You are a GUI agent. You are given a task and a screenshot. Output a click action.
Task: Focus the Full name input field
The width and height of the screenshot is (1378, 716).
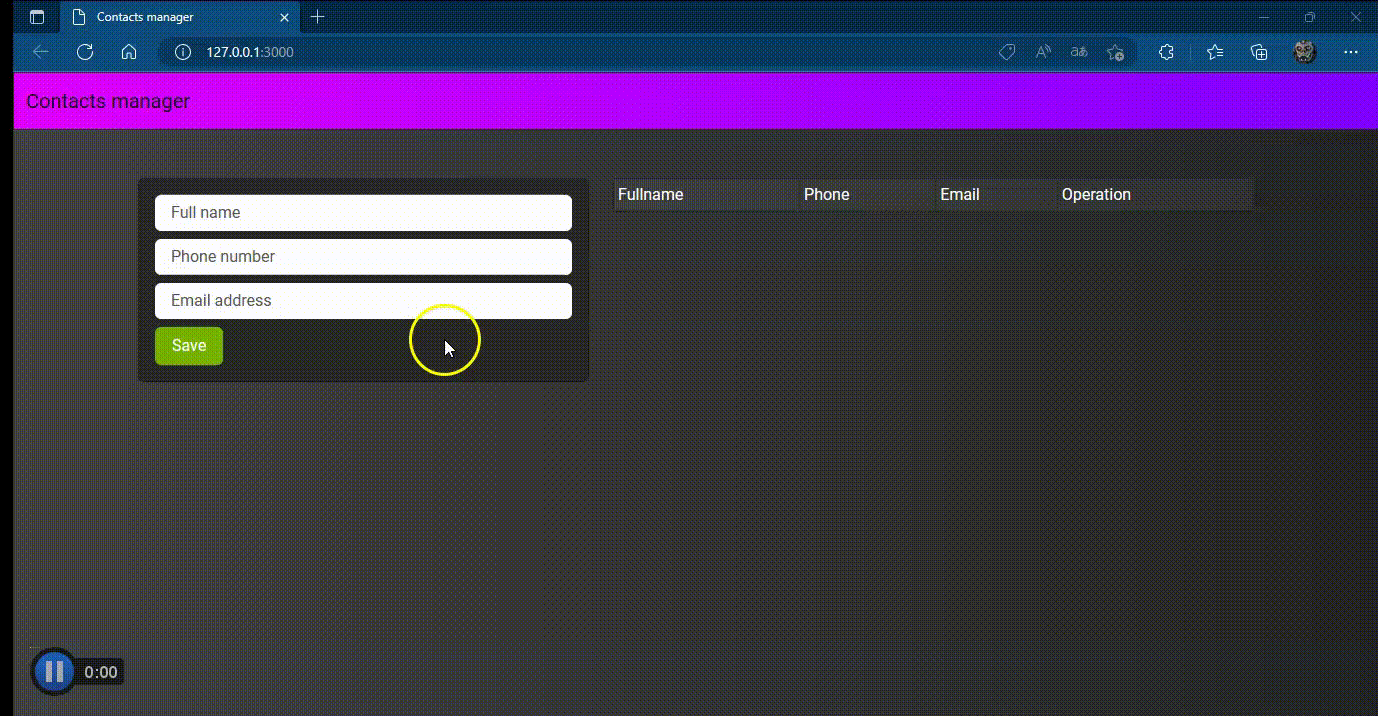coord(363,213)
